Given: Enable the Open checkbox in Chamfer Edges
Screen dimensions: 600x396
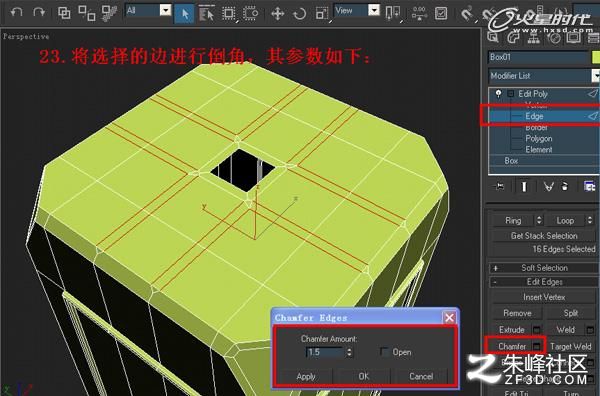Looking at the screenshot, I should (x=384, y=352).
